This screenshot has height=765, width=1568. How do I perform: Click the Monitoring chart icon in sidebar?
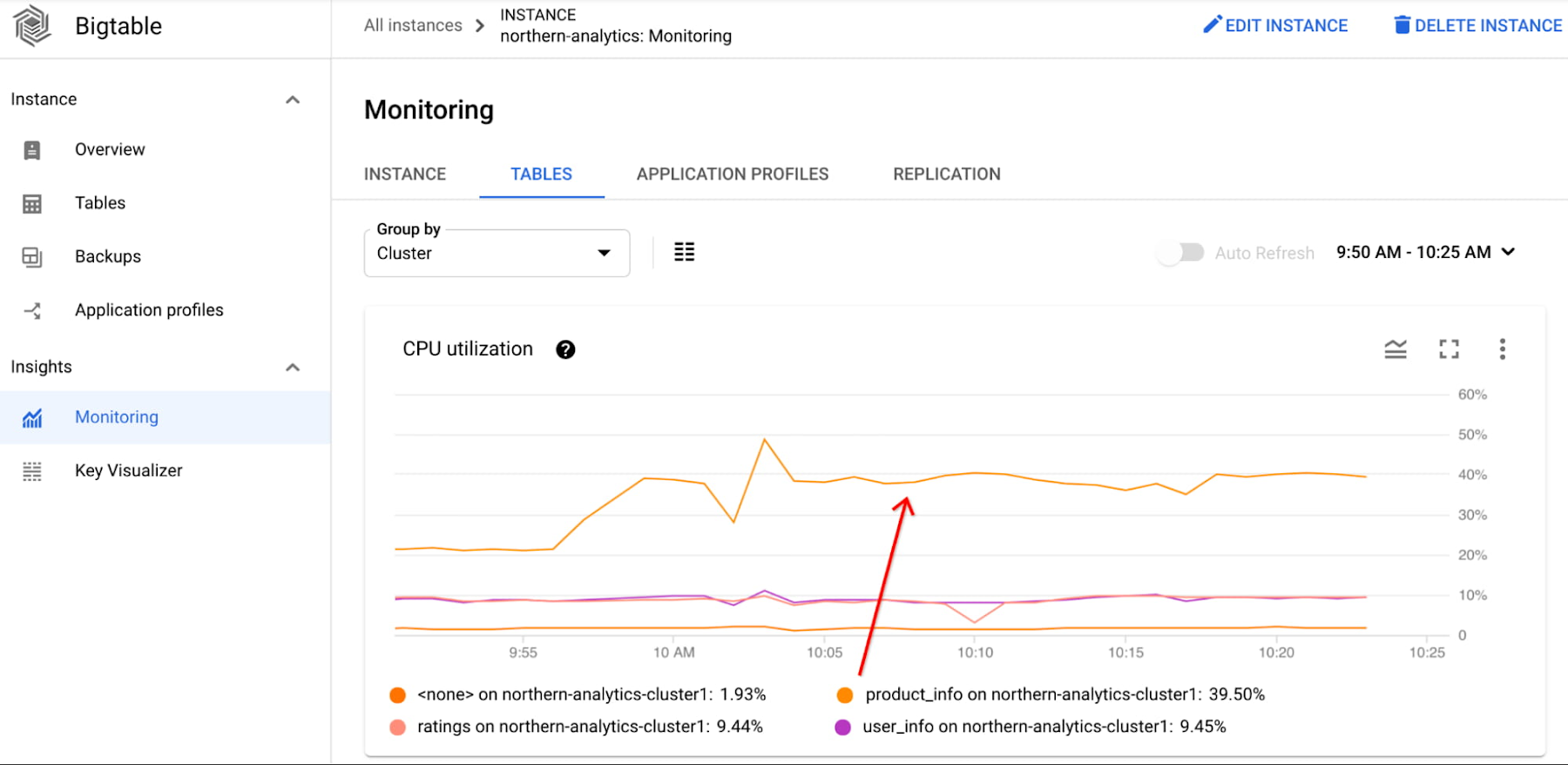coord(32,418)
